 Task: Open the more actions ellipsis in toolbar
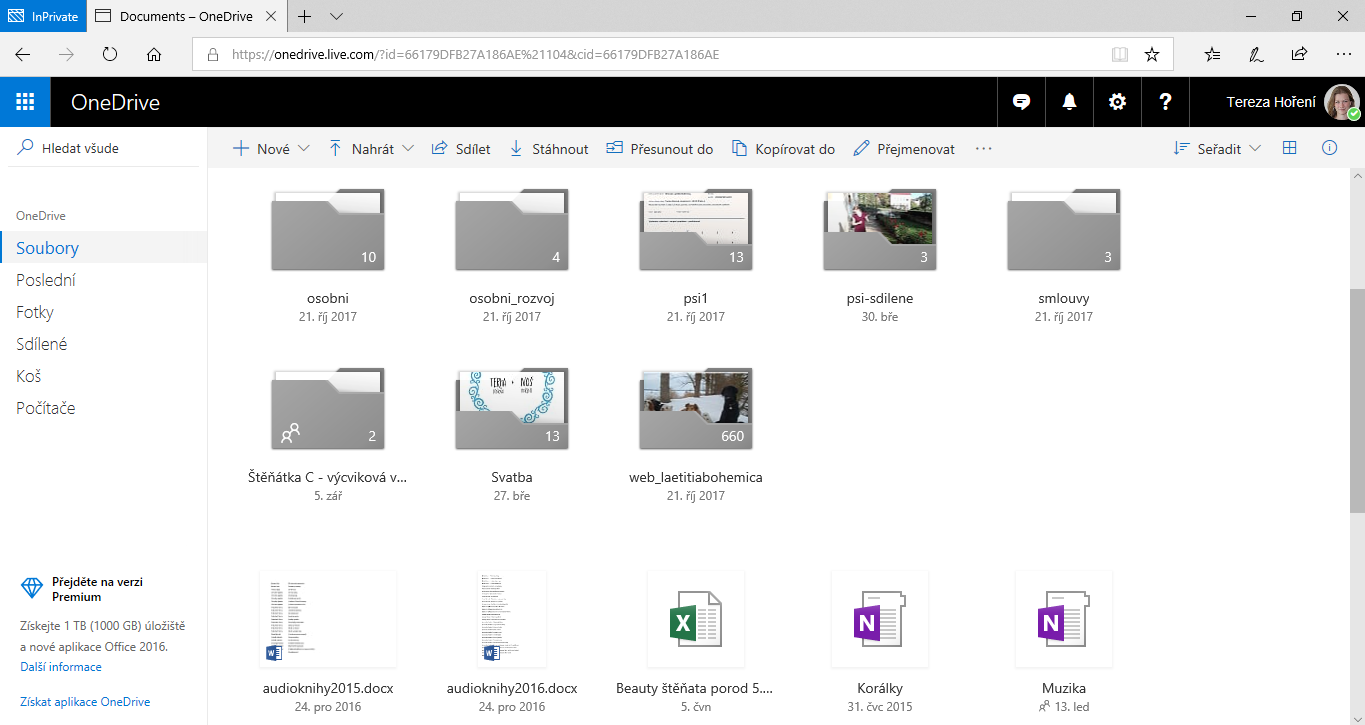[983, 148]
